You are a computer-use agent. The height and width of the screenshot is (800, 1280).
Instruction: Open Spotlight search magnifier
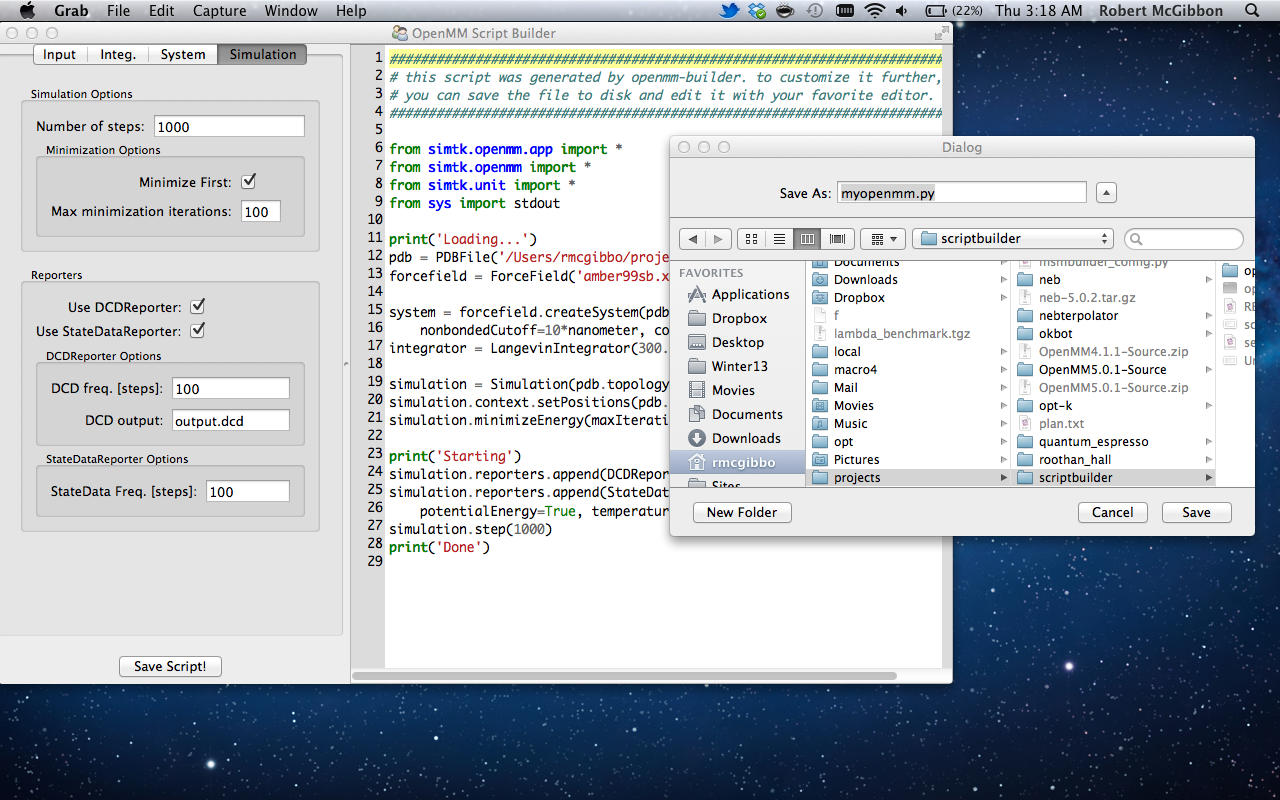[1252, 11]
